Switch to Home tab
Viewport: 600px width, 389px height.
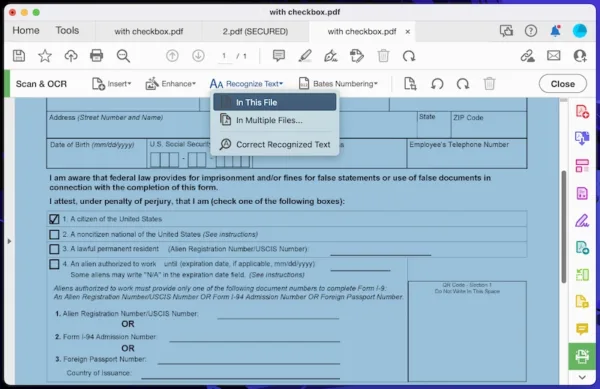point(26,30)
